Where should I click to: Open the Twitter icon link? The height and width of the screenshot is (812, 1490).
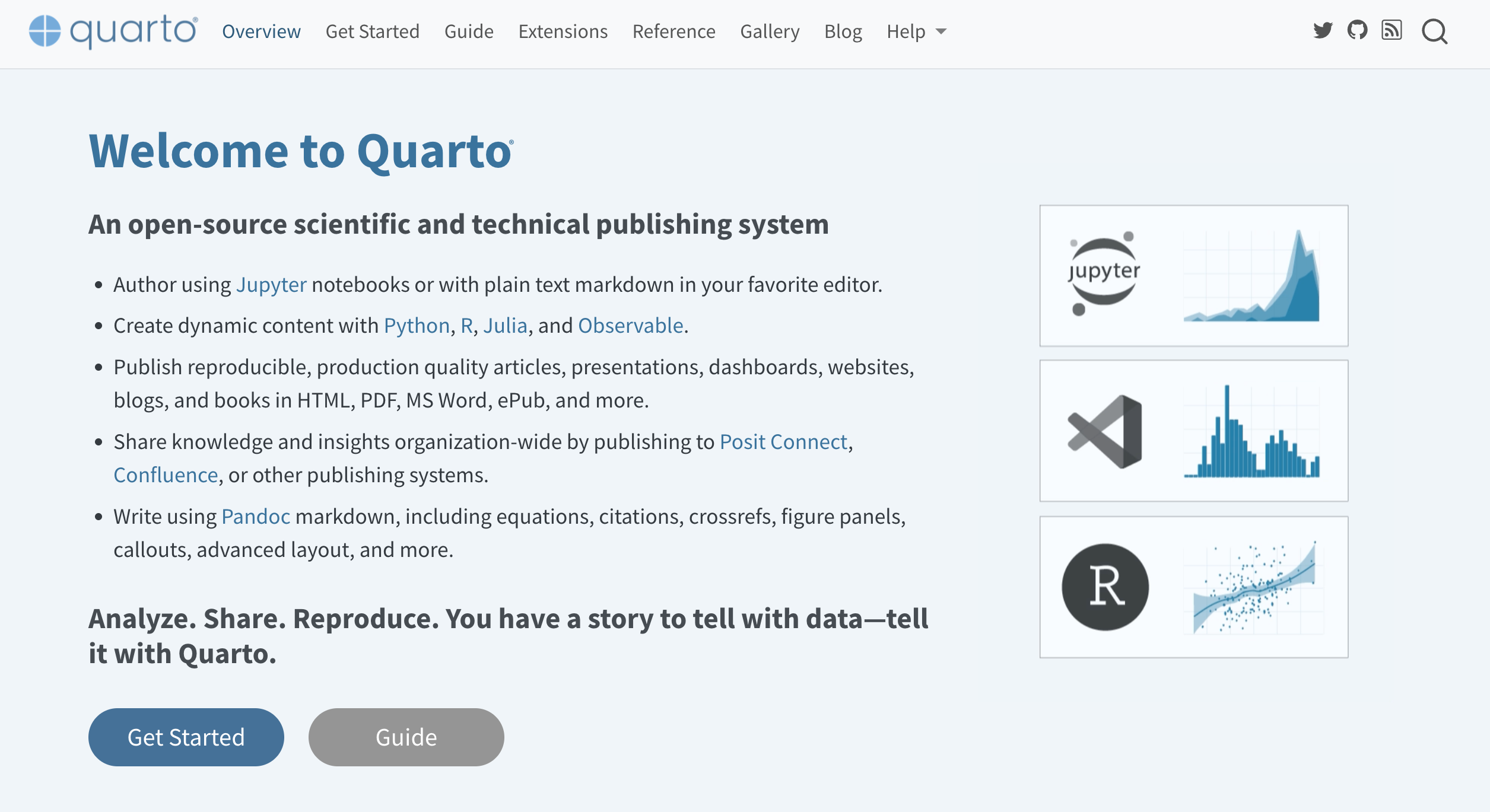click(x=1323, y=30)
